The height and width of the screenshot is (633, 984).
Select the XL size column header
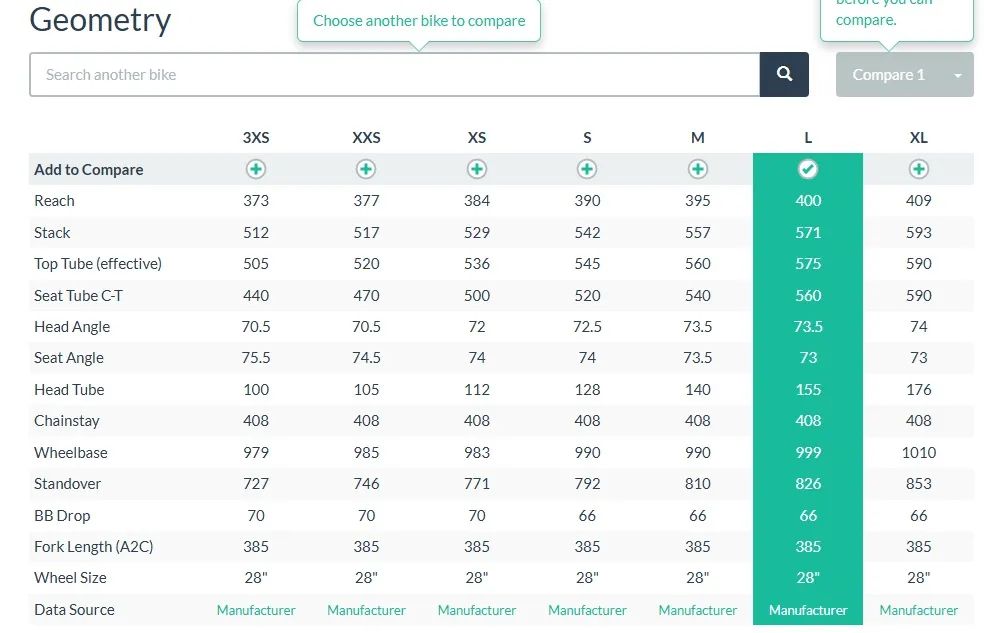pos(919,138)
